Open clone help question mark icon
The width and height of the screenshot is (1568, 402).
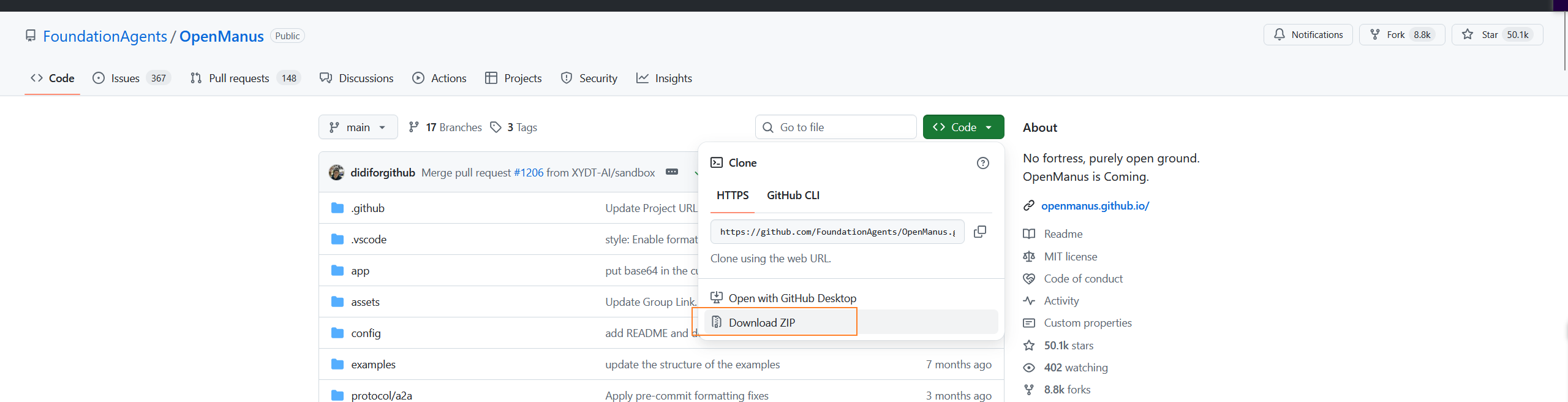click(x=983, y=163)
